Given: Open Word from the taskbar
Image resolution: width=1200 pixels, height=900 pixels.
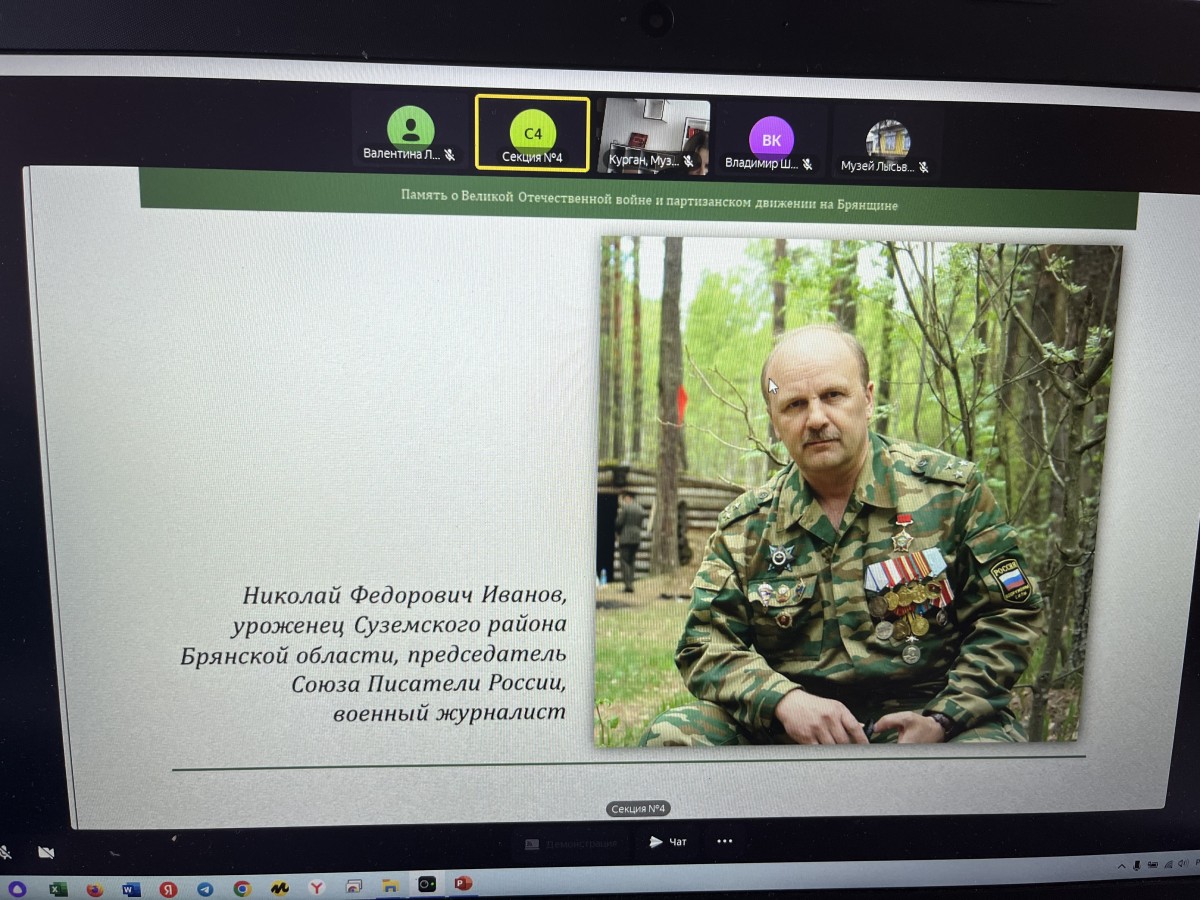Looking at the screenshot, I should [131, 888].
